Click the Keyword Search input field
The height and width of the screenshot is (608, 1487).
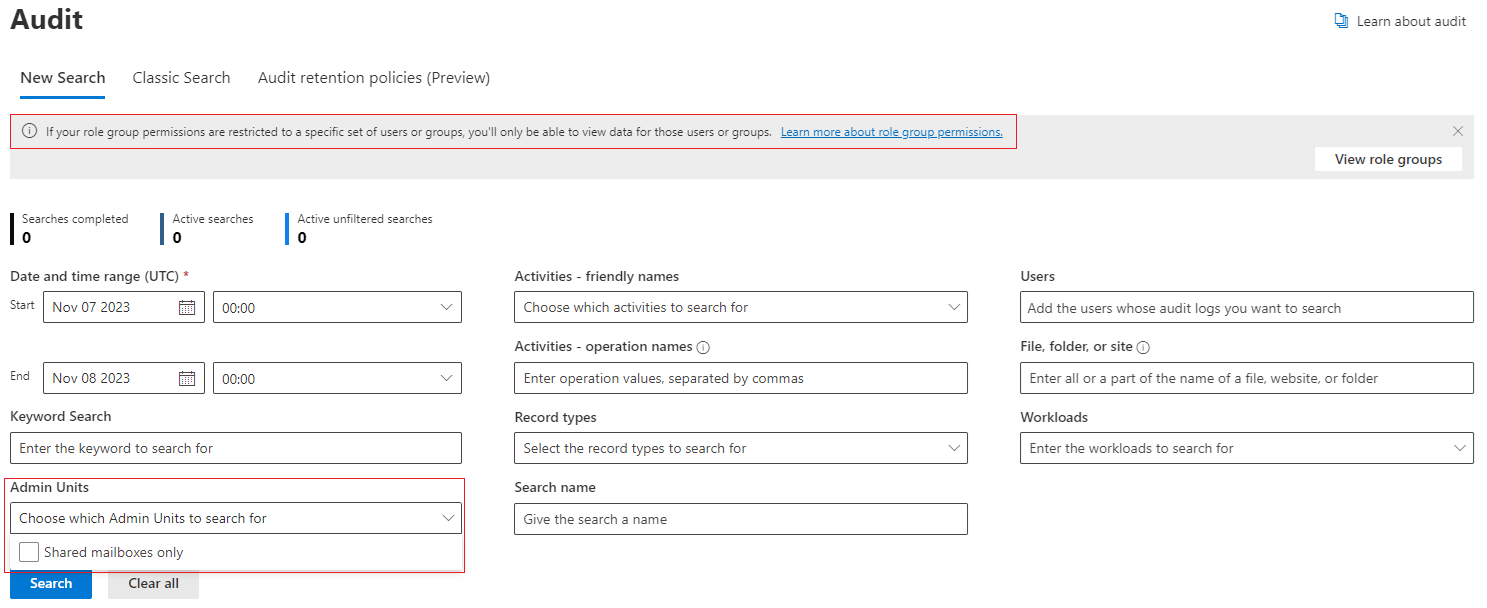click(x=235, y=448)
